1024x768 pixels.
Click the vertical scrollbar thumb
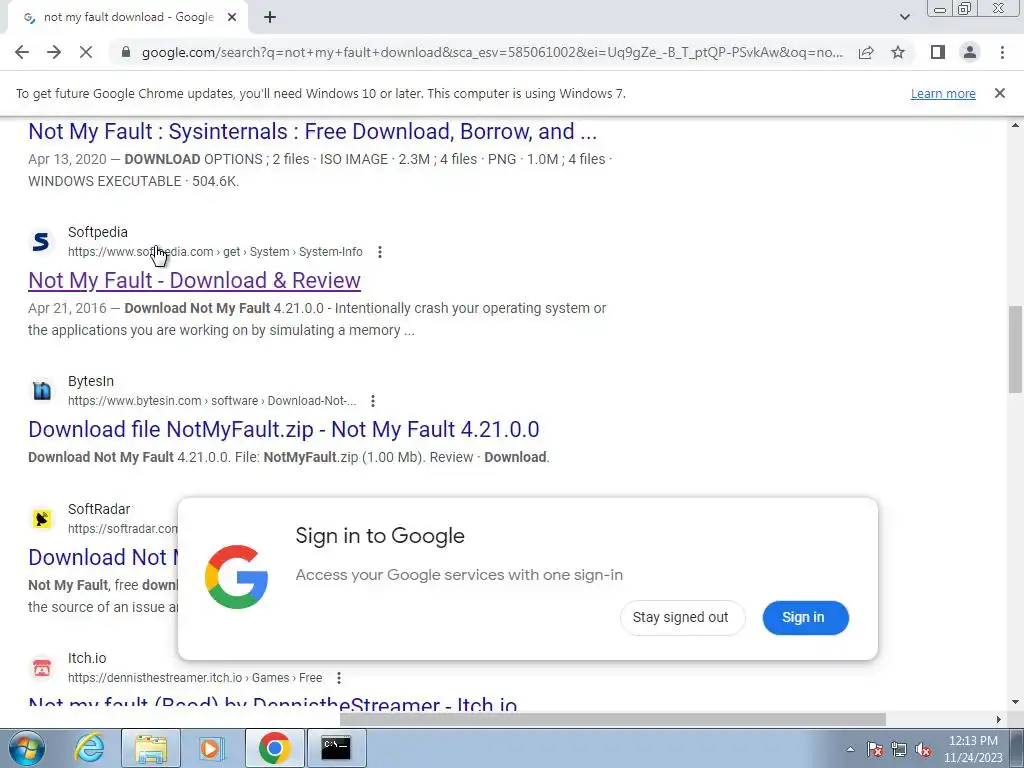1015,349
